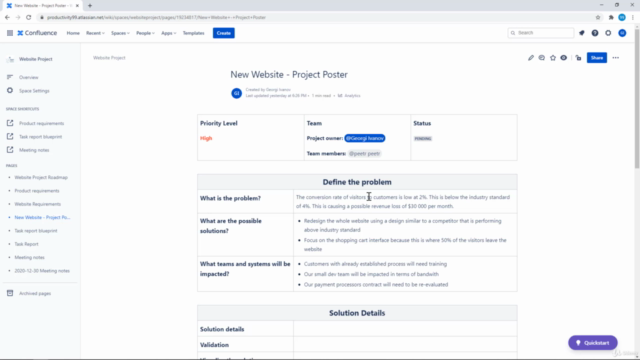640x360 pixels.
Task: Click the Task report blueprint shortcut icon
Action: [x=10, y=136]
